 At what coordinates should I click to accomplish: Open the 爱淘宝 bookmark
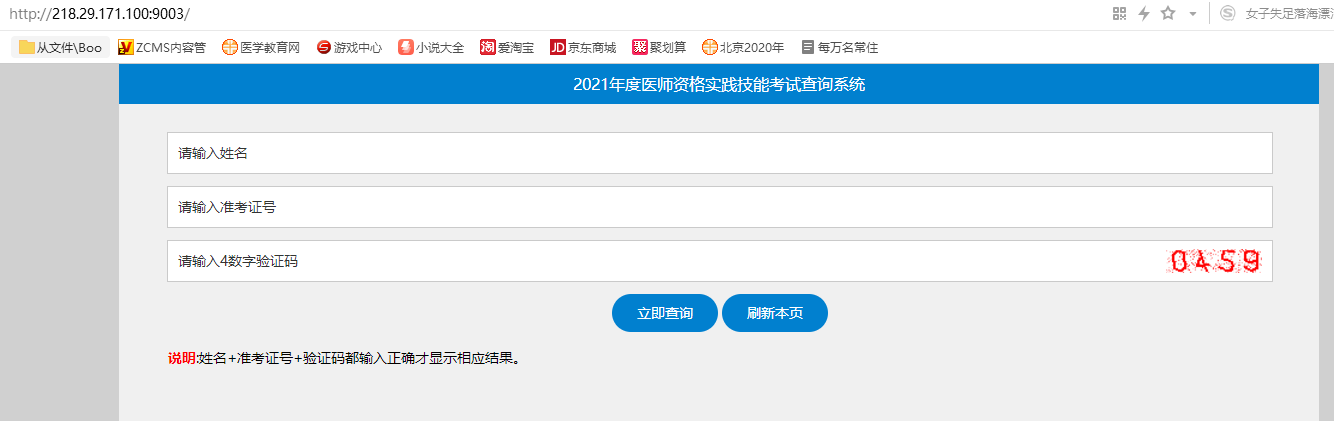coord(507,47)
